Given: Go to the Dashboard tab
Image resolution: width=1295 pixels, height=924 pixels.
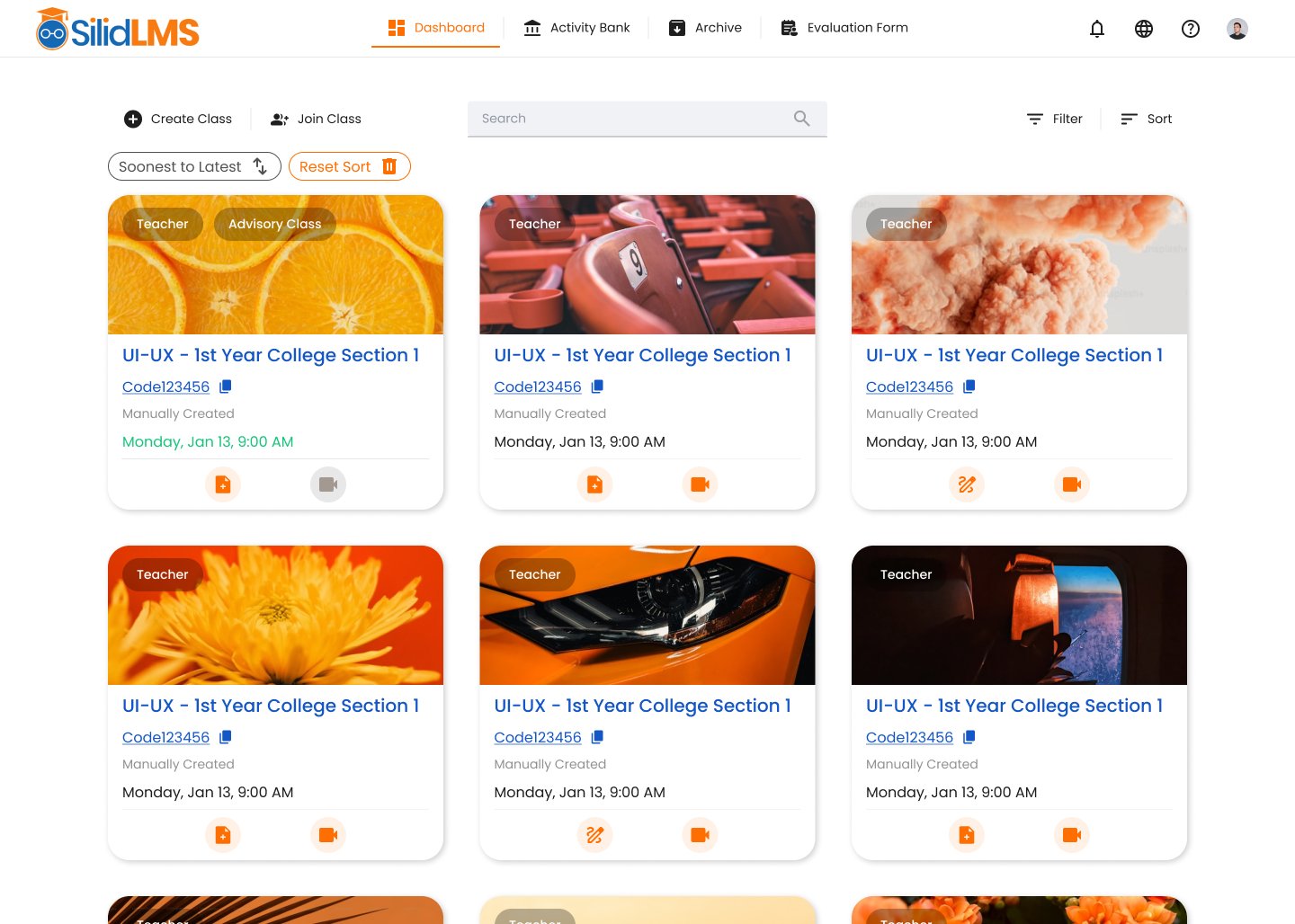Looking at the screenshot, I should point(436,28).
